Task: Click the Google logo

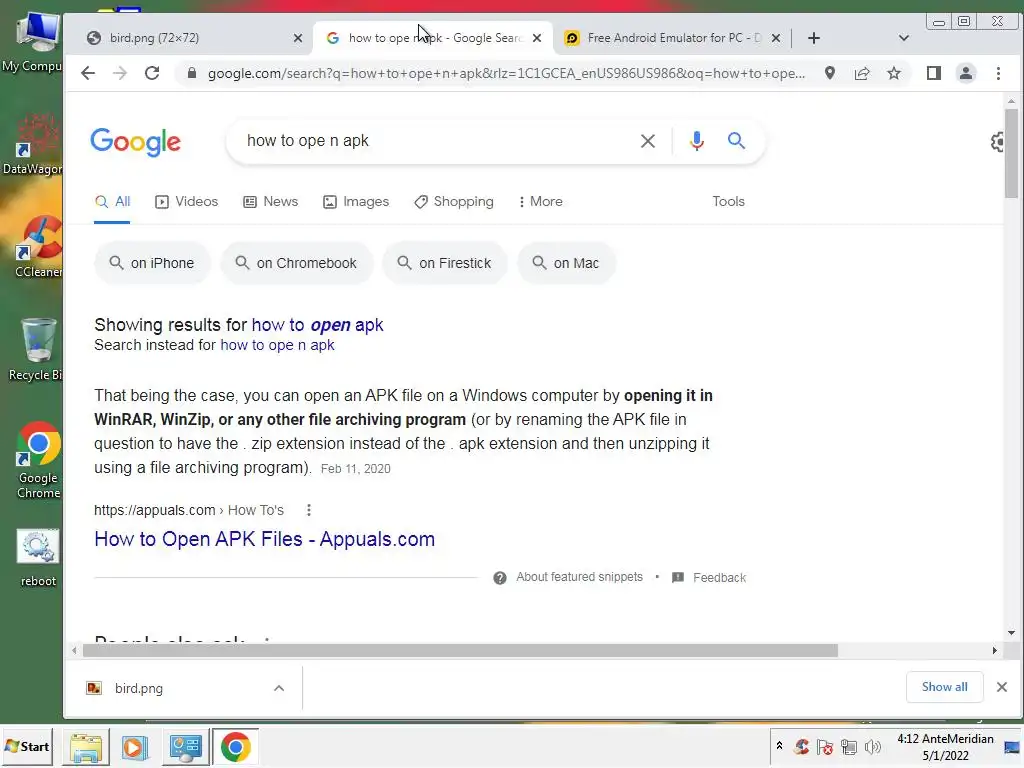Action: coord(135,142)
